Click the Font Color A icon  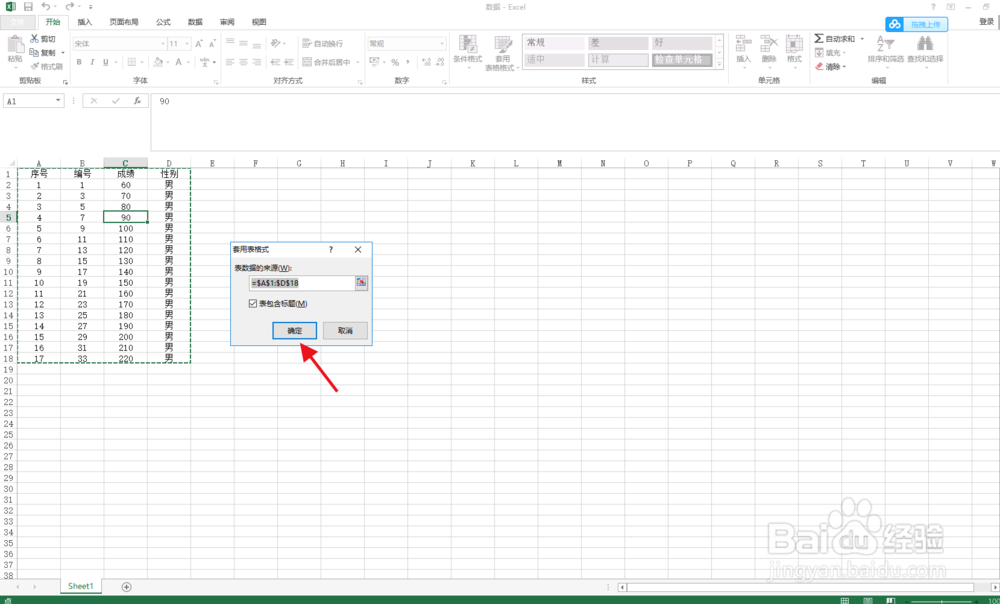tap(179, 62)
